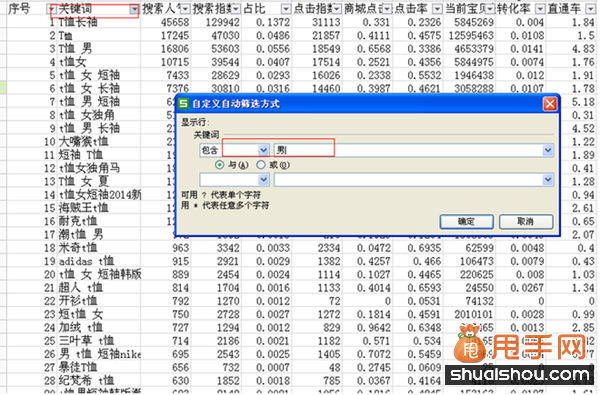This screenshot has height=395, width=600.
Task: Open the 直通车 column filter arrow
Action: 590,9
